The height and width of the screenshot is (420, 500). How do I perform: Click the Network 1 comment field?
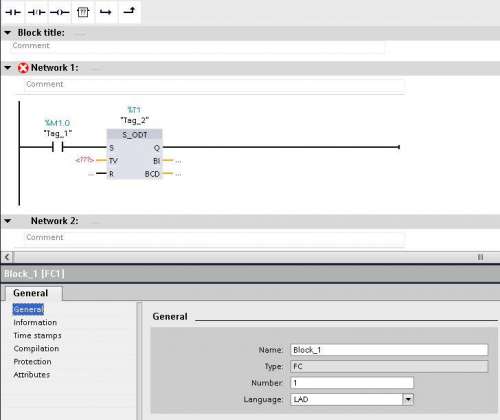click(x=215, y=84)
